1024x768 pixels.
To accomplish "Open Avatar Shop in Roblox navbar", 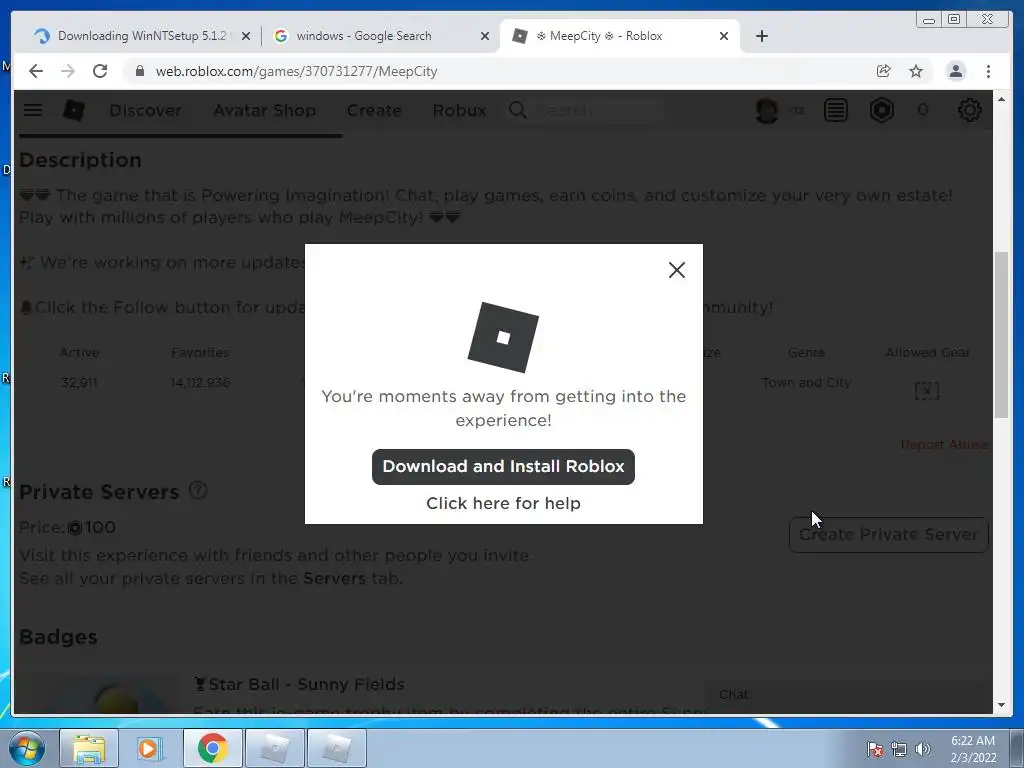I will point(264,110).
